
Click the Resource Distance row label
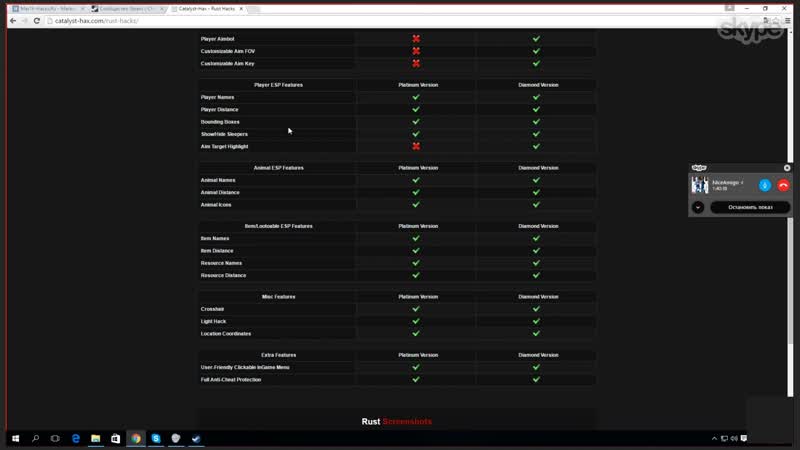coord(223,276)
